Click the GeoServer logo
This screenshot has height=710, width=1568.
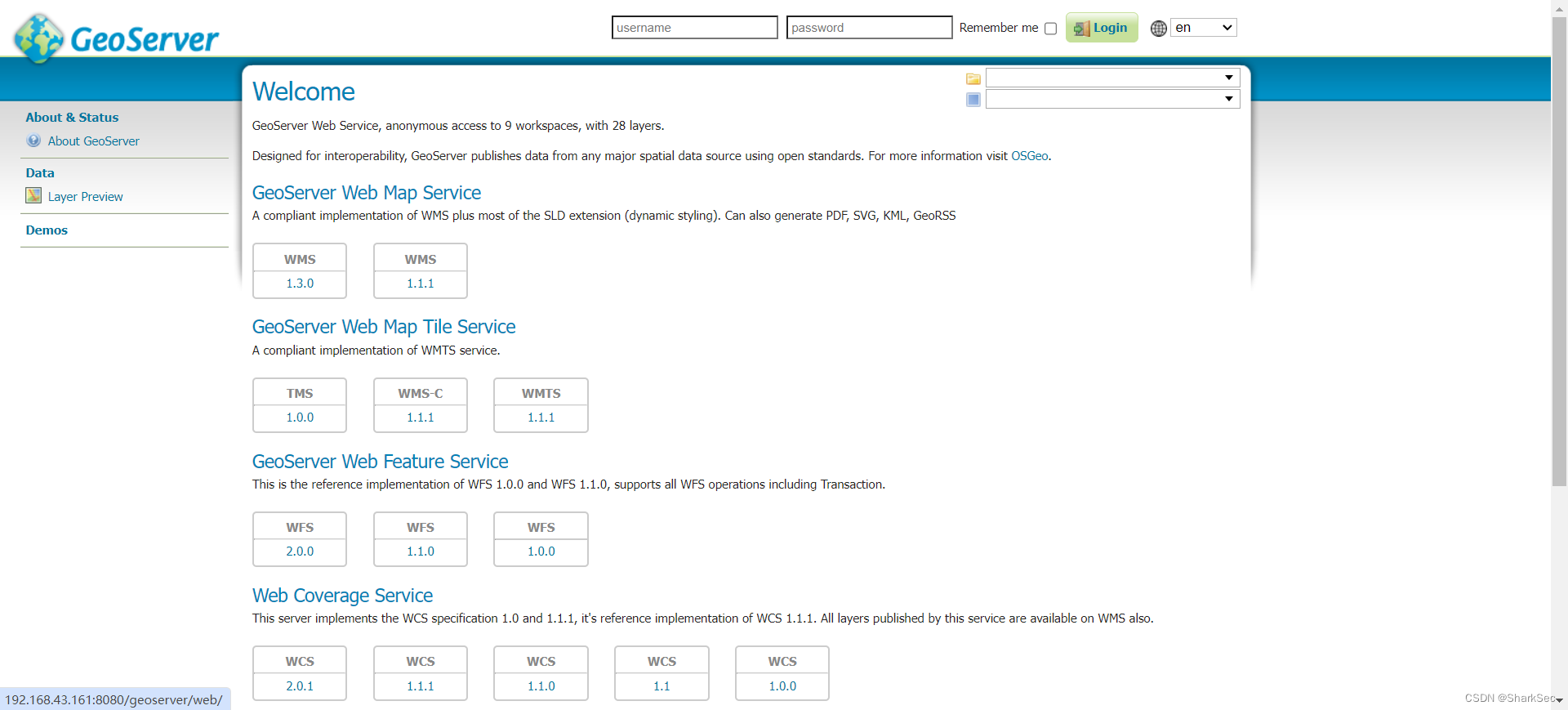(117, 38)
